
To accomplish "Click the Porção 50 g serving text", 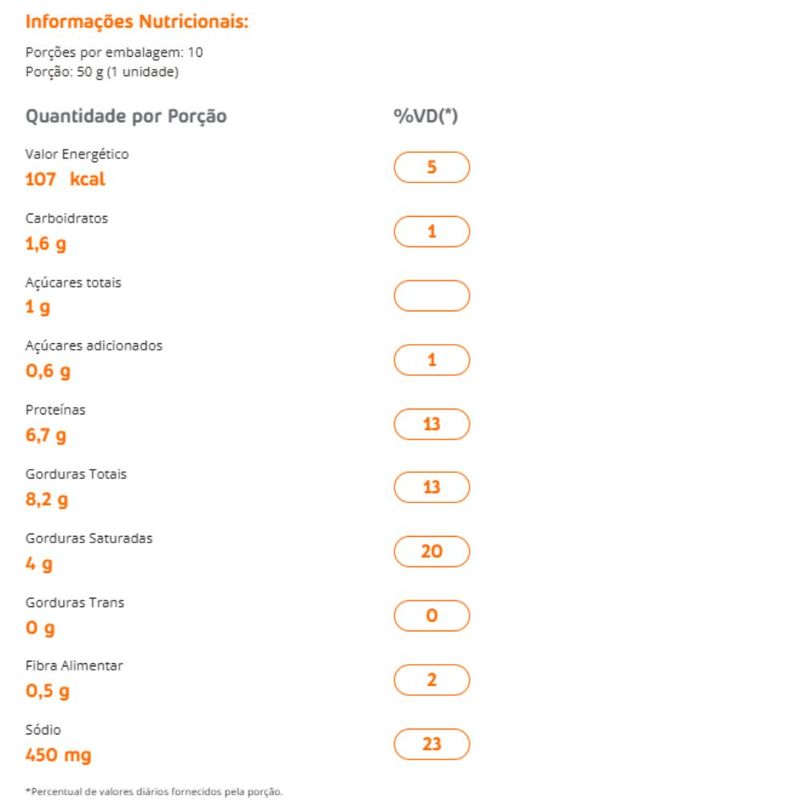I will (101, 72).
